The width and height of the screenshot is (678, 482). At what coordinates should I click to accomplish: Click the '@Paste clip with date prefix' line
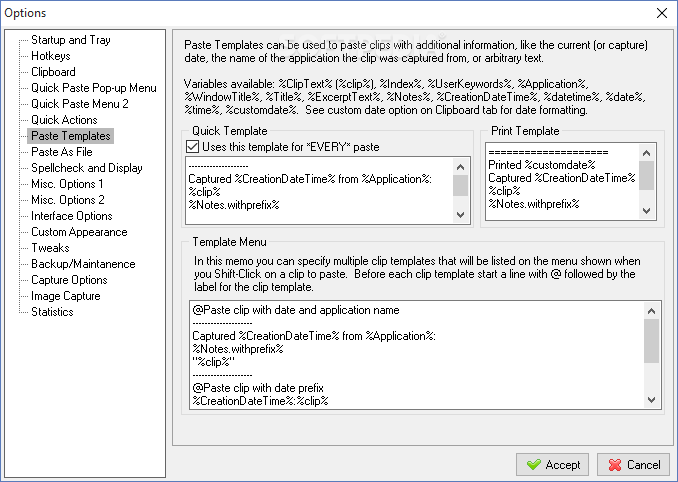(258, 388)
